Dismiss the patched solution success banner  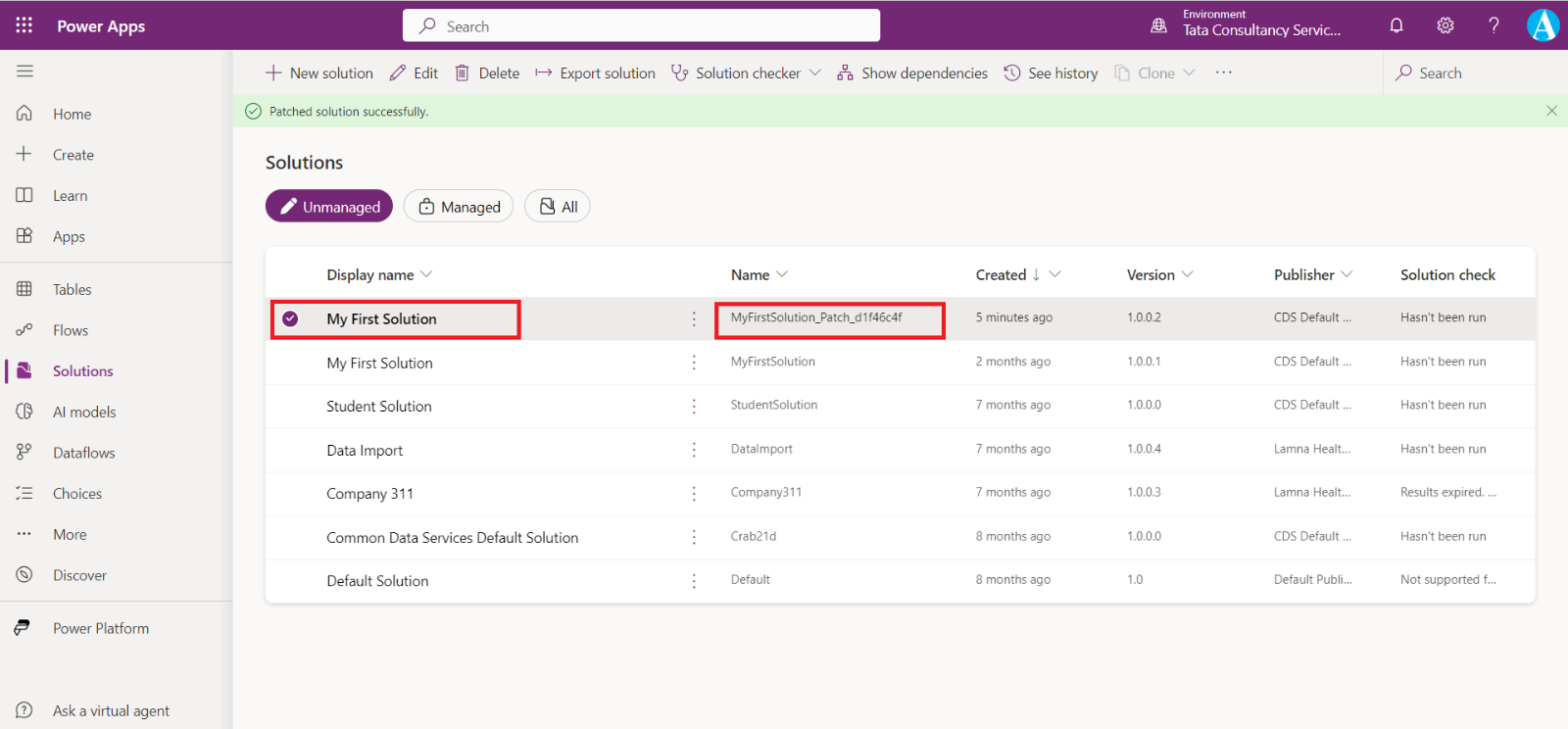(x=1551, y=111)
